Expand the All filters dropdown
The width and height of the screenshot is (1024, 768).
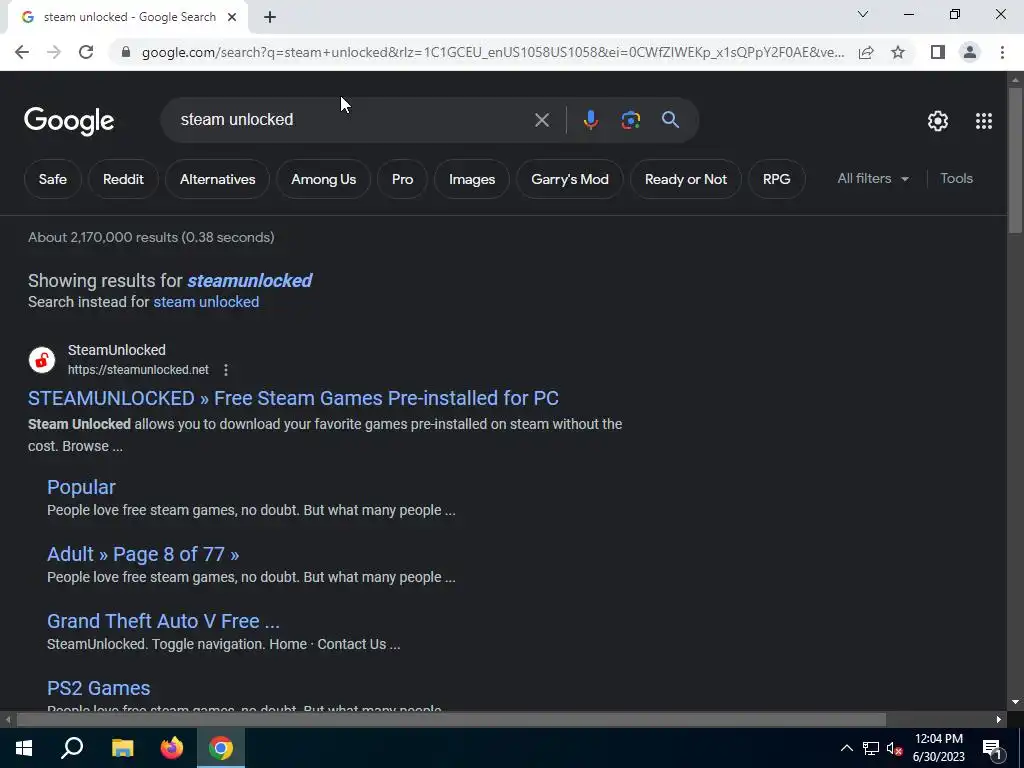[x=873, y=178]
